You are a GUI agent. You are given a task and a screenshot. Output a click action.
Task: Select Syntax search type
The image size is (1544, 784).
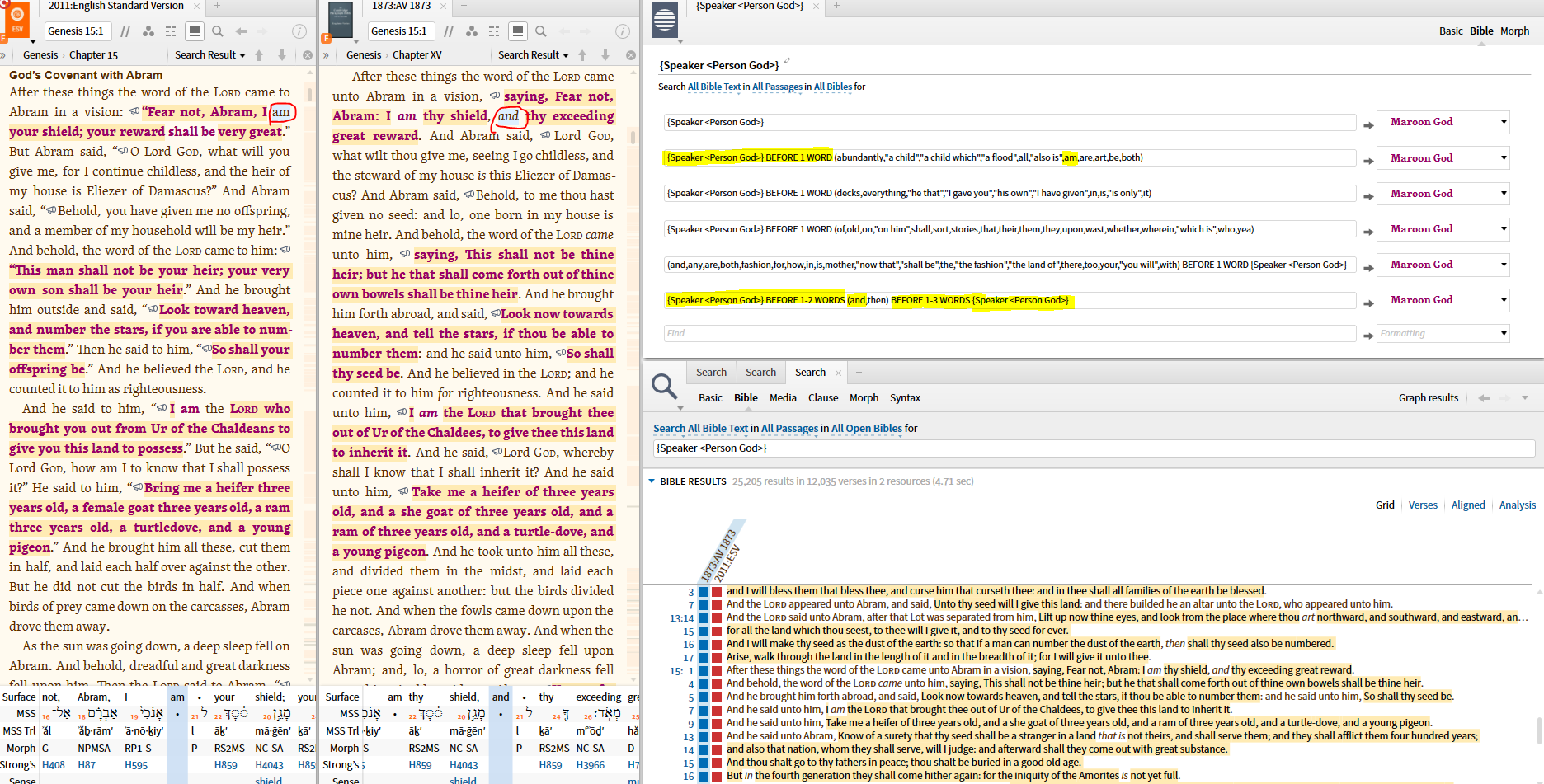point(905,398)
